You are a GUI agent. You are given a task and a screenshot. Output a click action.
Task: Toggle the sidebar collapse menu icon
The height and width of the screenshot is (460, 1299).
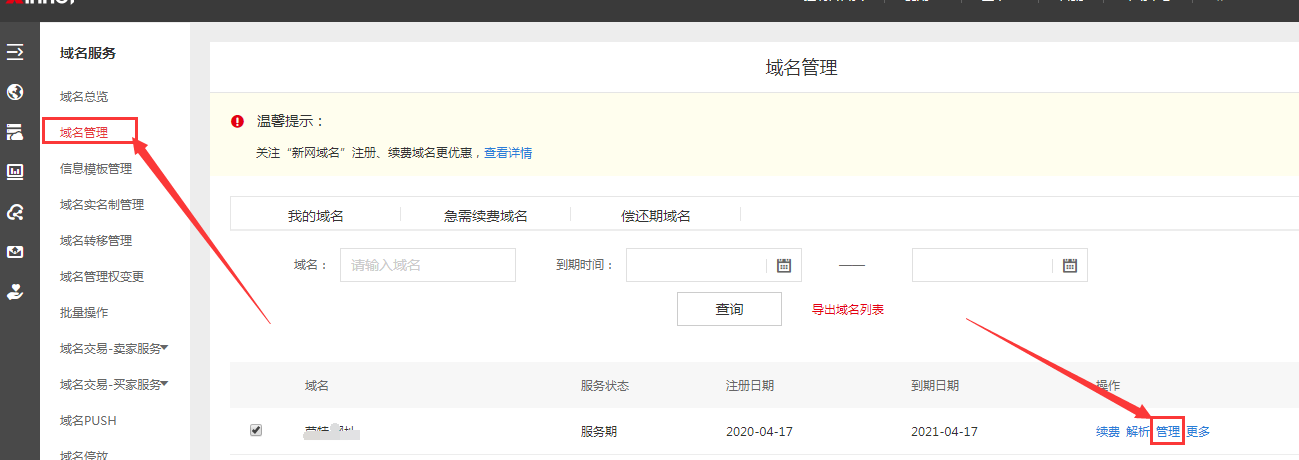[x=15, y=51]
